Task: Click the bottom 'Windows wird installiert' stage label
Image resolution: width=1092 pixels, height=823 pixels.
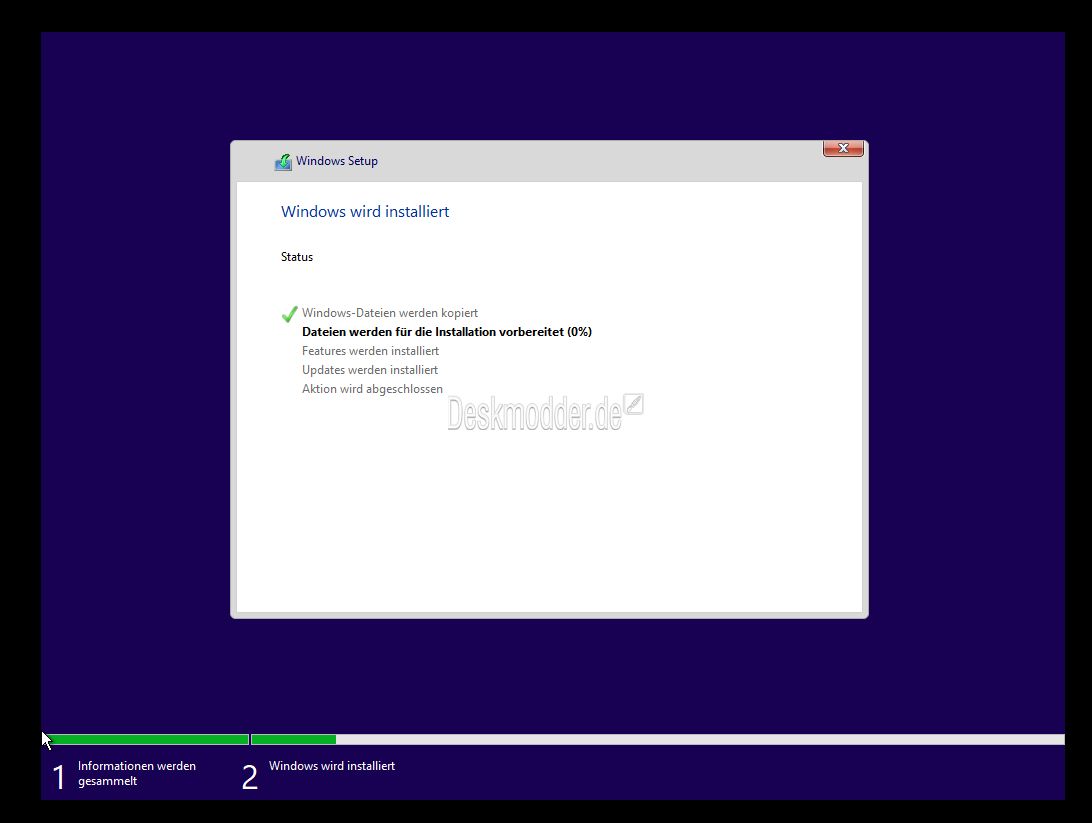Action: tap(332, 766)
